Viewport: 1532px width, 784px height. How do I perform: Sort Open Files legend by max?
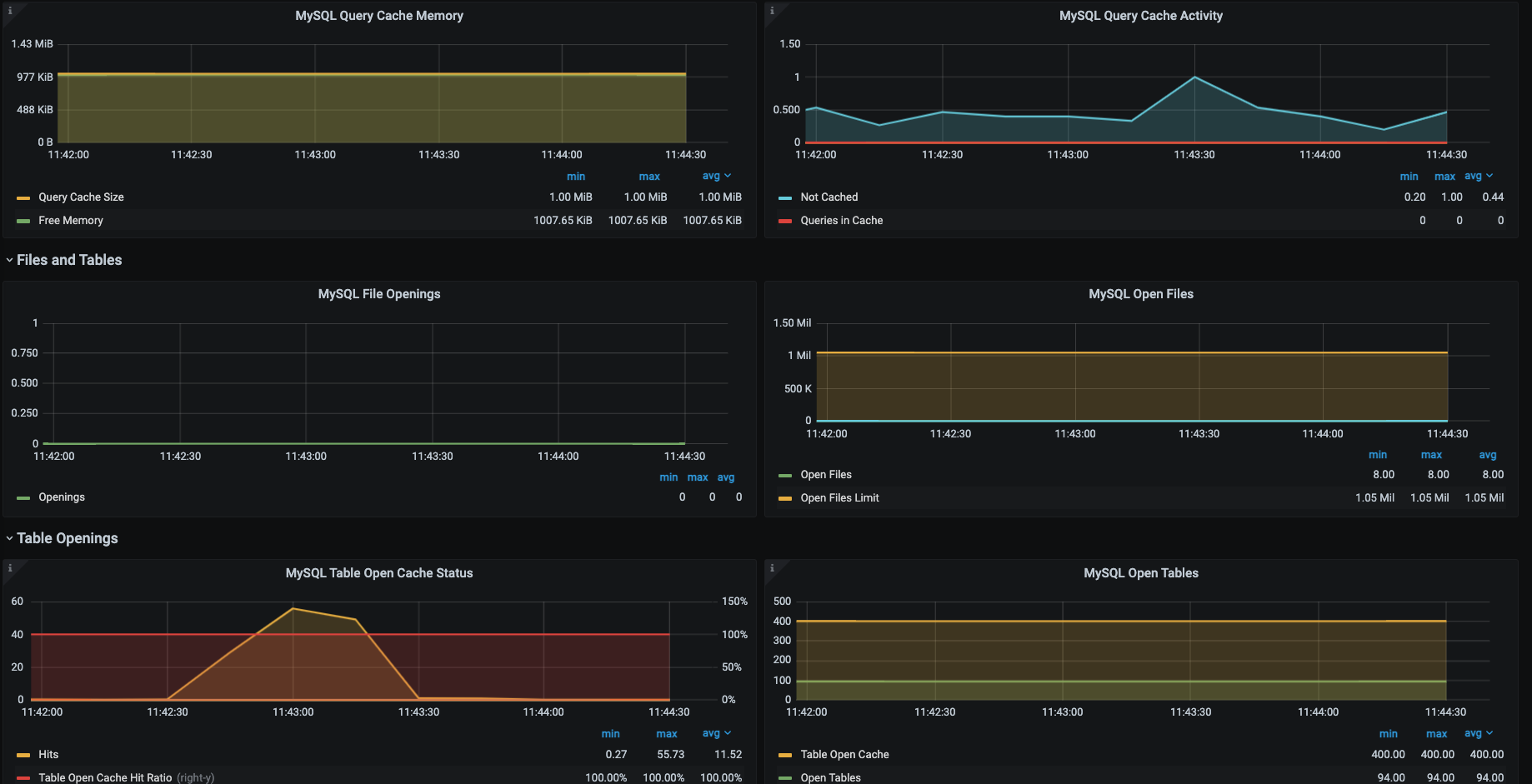pyautogui.click(x=1431, y=455)
